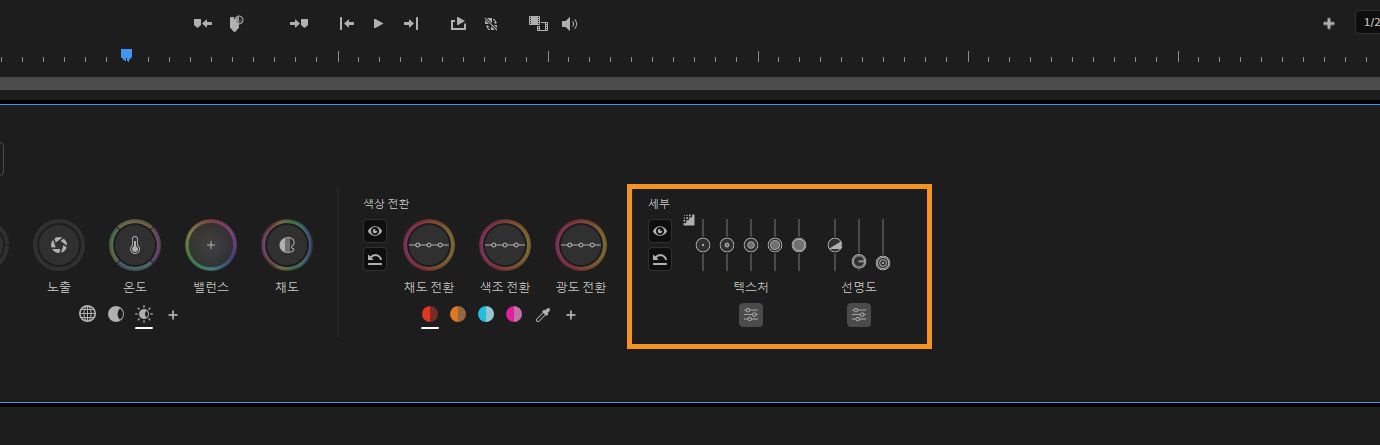The height and width of the screenshot is (445, 1380).
Task: Click the 색조 전환 curve wheel
Action: (x=505, y=245)
